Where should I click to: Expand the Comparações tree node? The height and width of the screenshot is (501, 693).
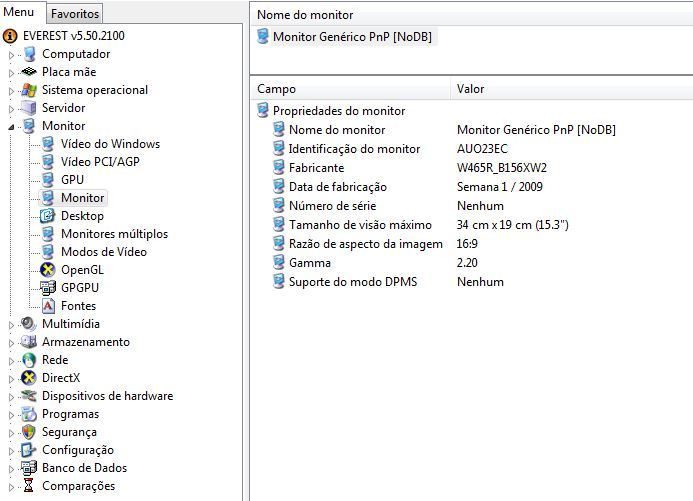11,488
